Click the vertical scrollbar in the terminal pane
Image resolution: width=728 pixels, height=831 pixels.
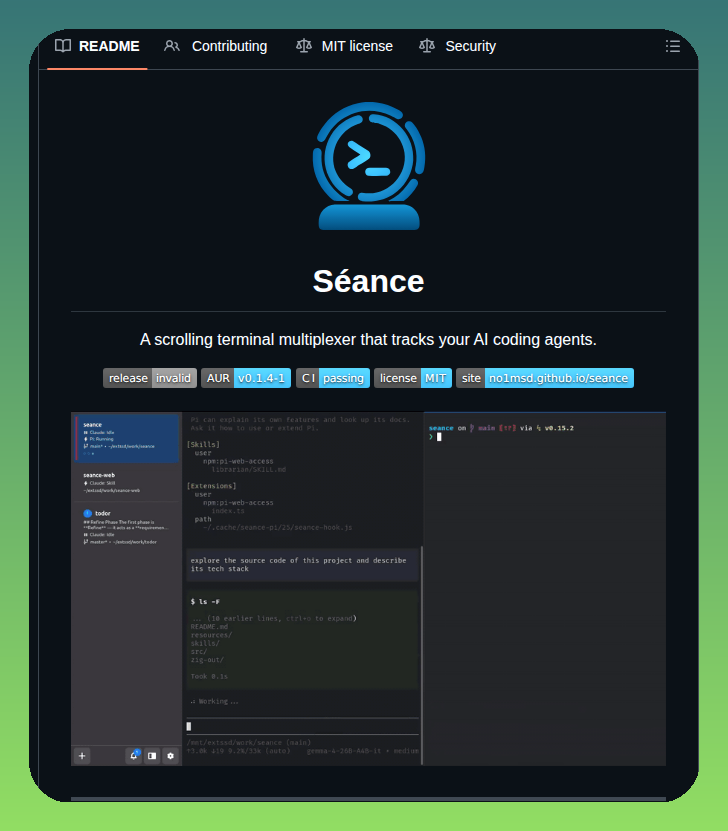pyautogui.click(x=422, y=655)
